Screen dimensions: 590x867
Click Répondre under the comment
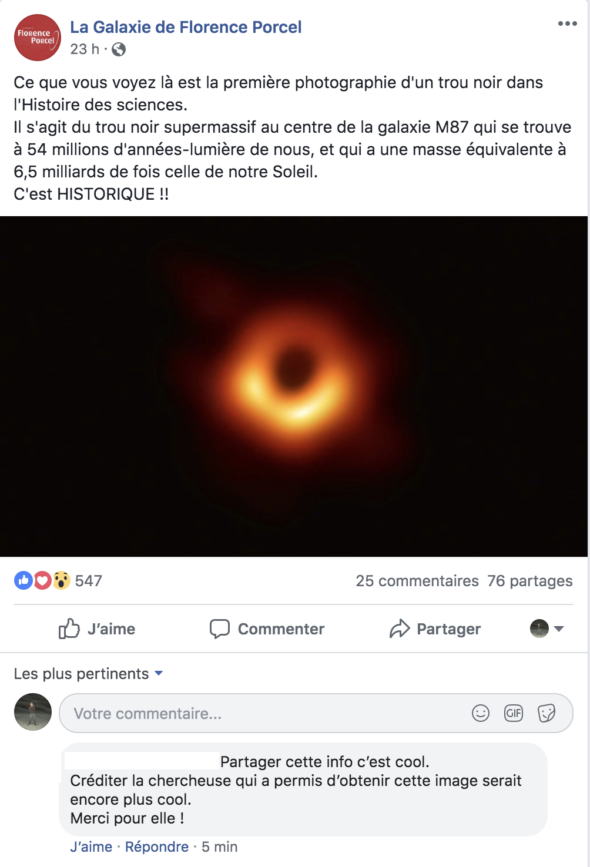156,847
